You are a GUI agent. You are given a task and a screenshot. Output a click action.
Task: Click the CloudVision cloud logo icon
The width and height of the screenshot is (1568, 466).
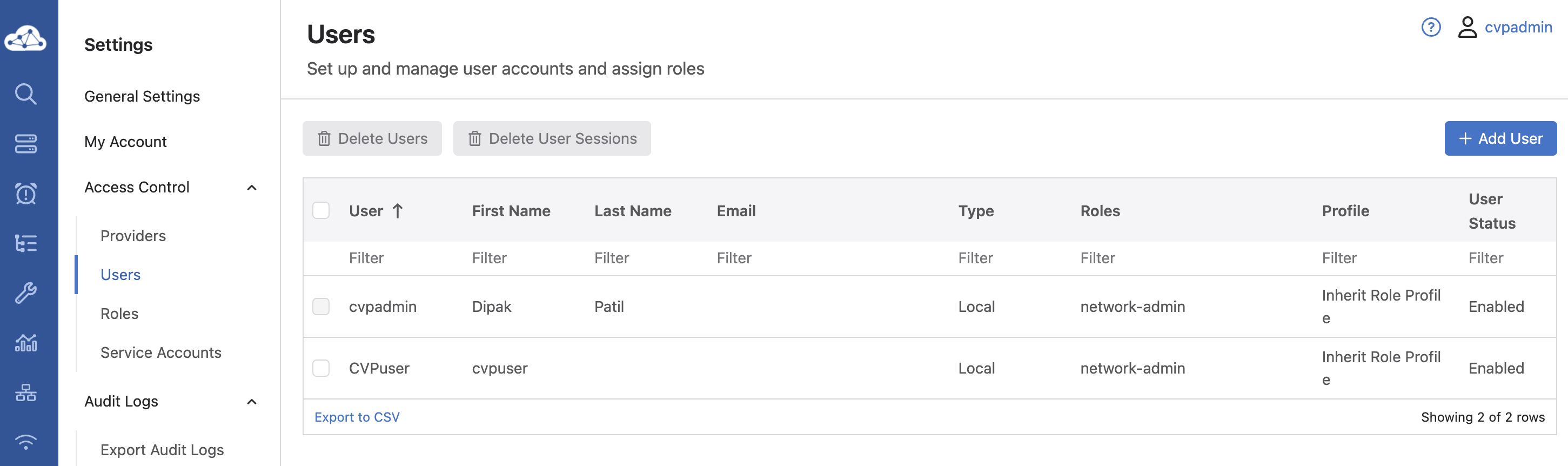coord(25,38)
